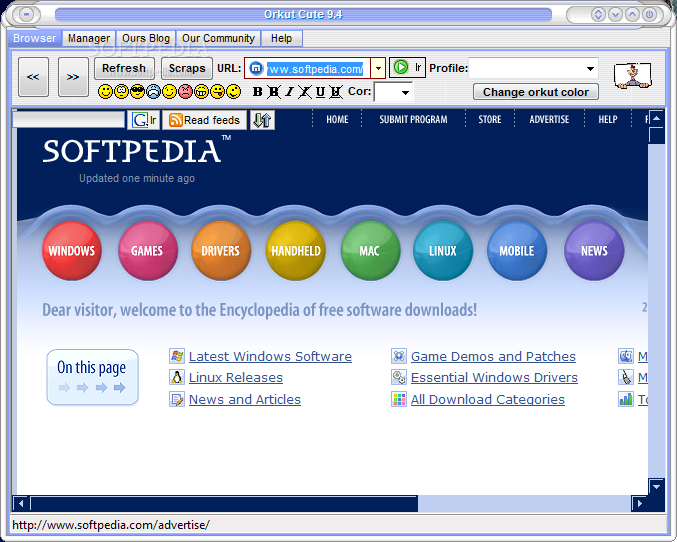Image resolution: width=677 pixels, height=542 pixels.
Task: Click the up-down arrows transfer icon
Action: coord(262,120)
